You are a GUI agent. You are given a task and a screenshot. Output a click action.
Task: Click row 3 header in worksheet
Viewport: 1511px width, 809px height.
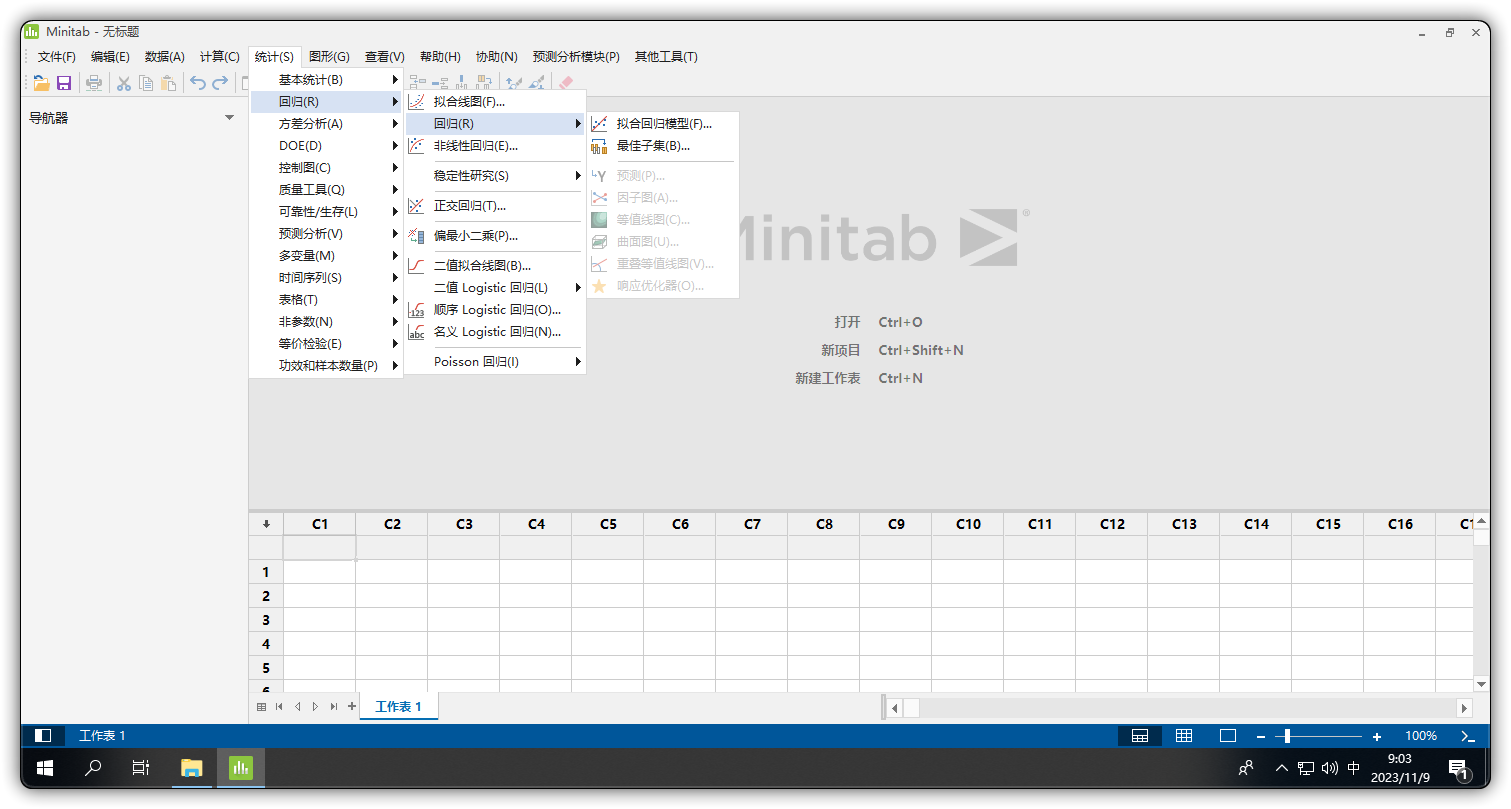coord(266,620)
